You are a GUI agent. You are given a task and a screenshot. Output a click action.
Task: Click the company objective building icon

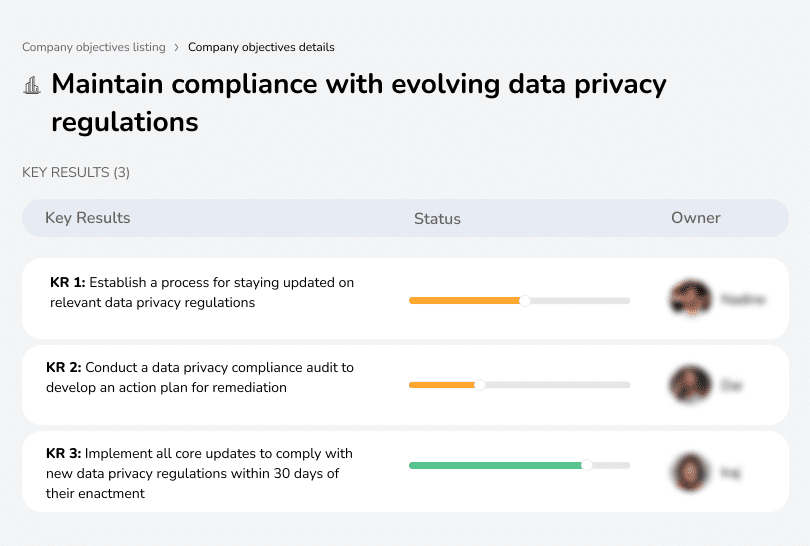tap(32, 85)
